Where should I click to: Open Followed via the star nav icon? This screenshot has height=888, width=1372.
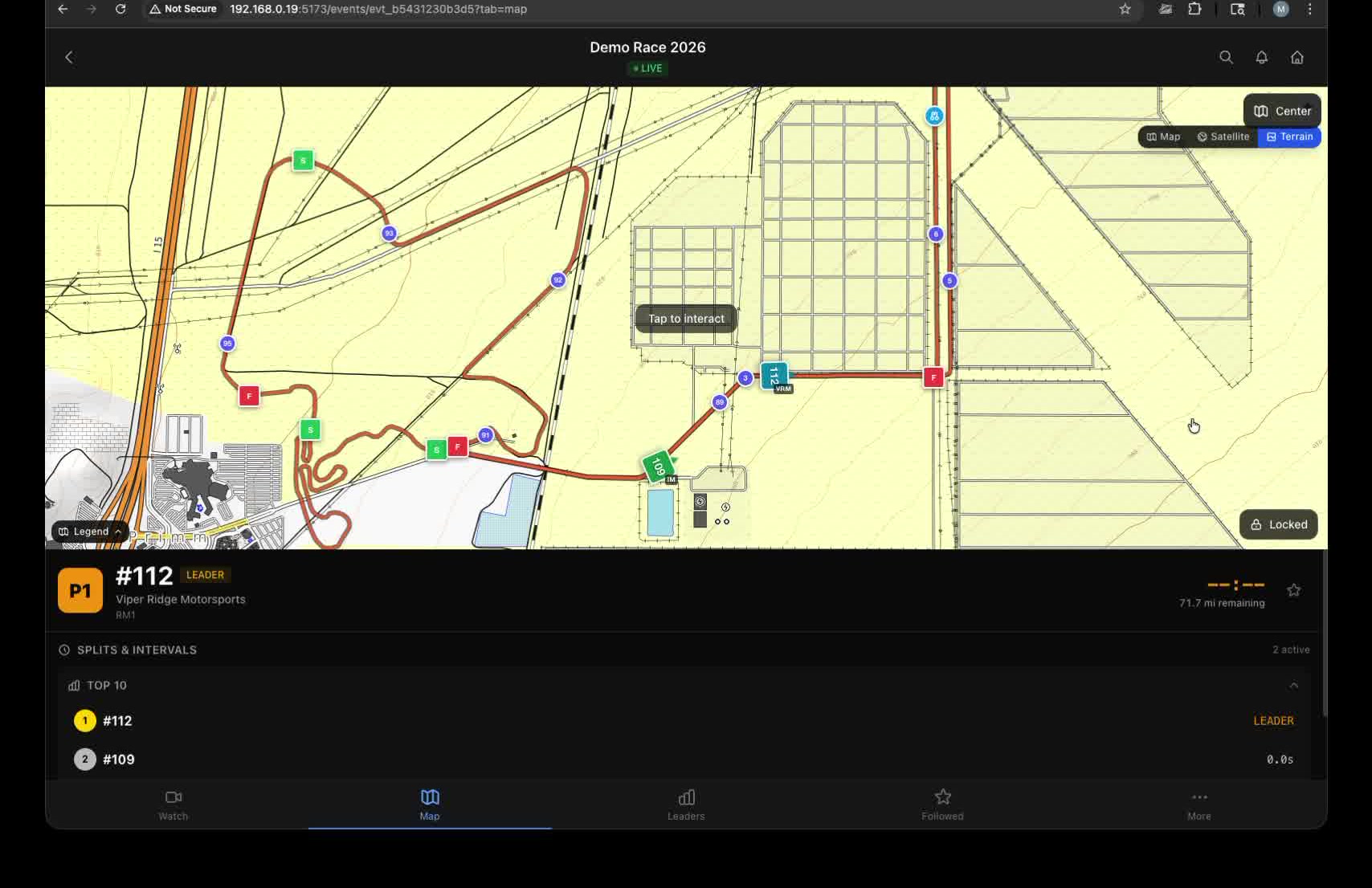pos(941,803)
